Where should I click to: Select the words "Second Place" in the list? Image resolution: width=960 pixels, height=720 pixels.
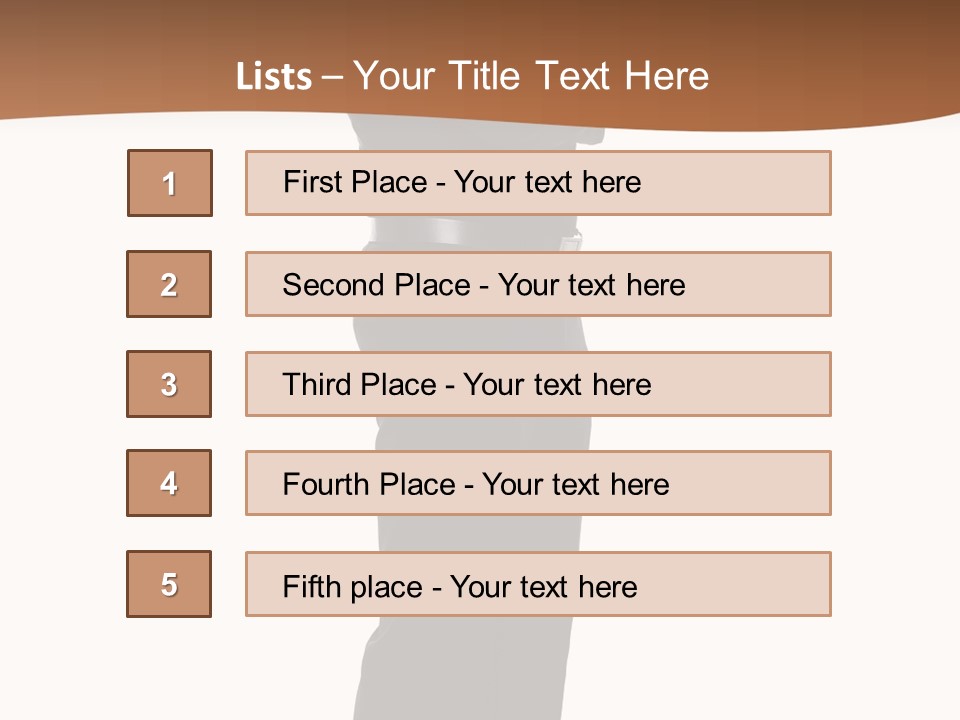point(376,285)
